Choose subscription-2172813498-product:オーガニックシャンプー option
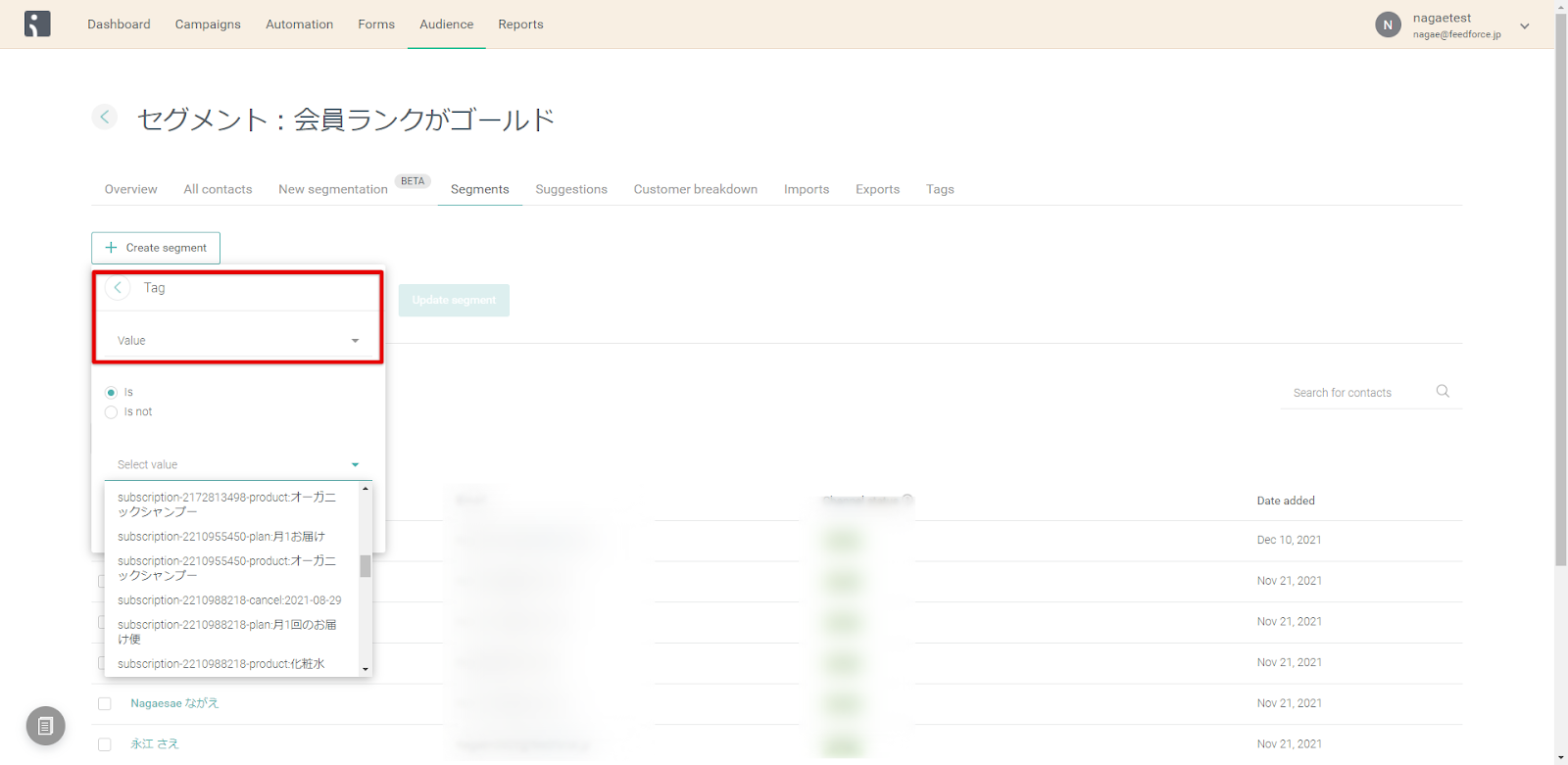1568x765 pixels. click(x=232, y=504)
